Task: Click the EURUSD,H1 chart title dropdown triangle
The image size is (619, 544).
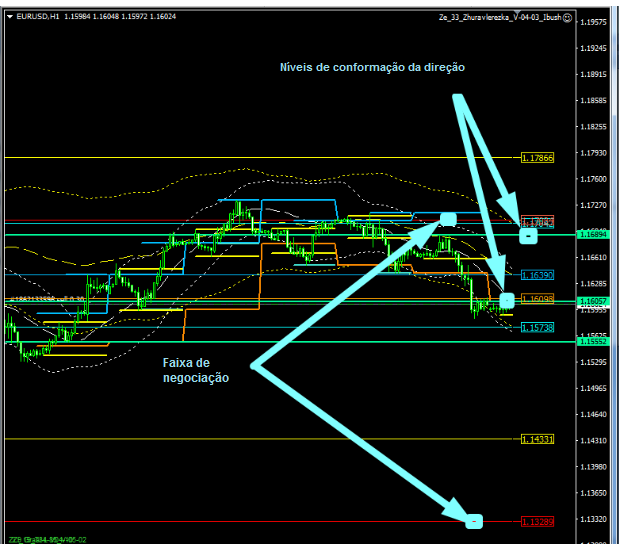Action: 9,17
